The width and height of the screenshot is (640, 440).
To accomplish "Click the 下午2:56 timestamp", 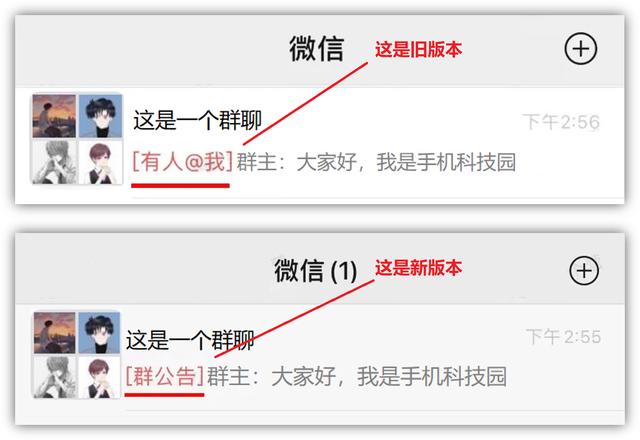I will 561,122.
